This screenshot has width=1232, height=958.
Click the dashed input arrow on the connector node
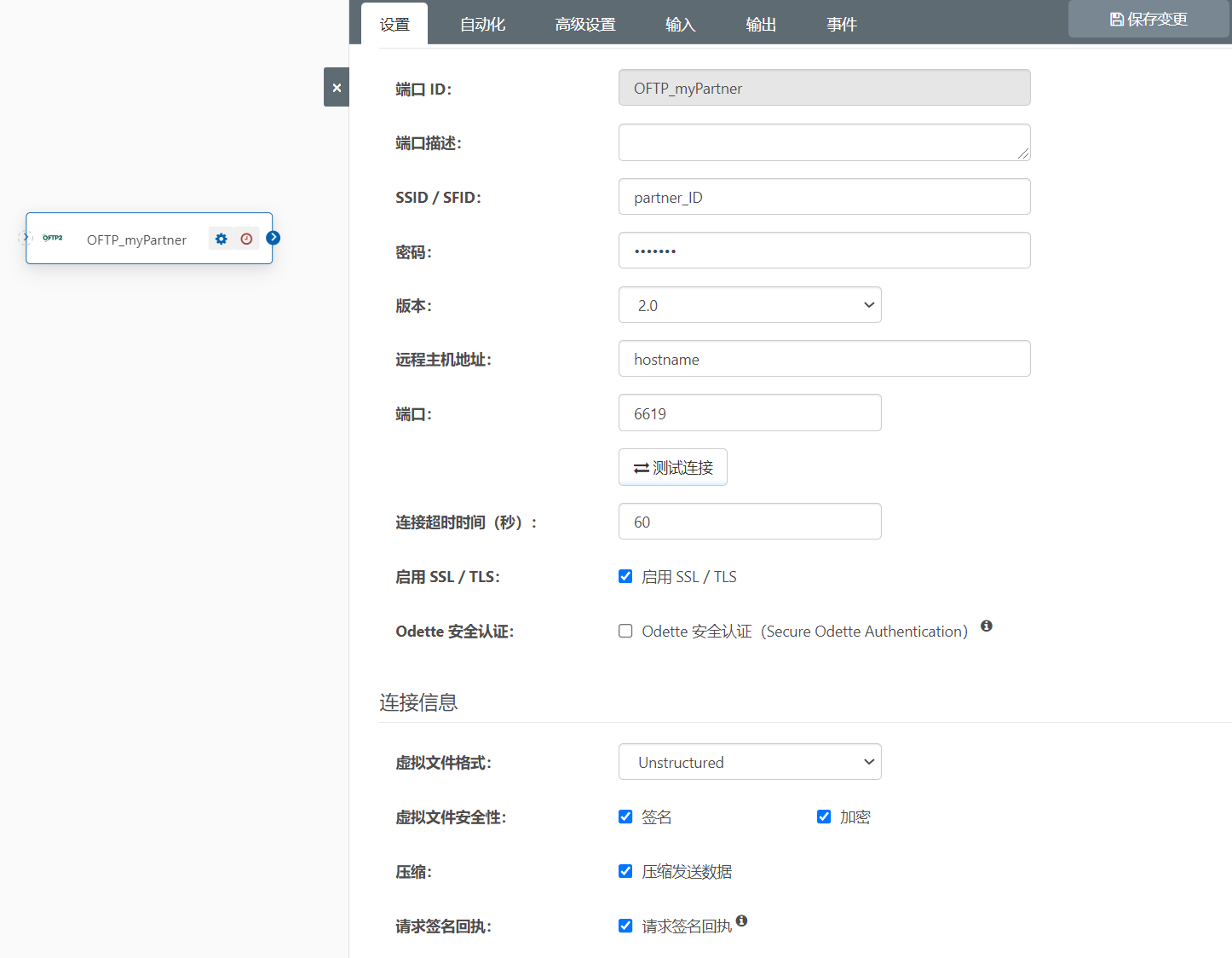(x=25, y=238)
